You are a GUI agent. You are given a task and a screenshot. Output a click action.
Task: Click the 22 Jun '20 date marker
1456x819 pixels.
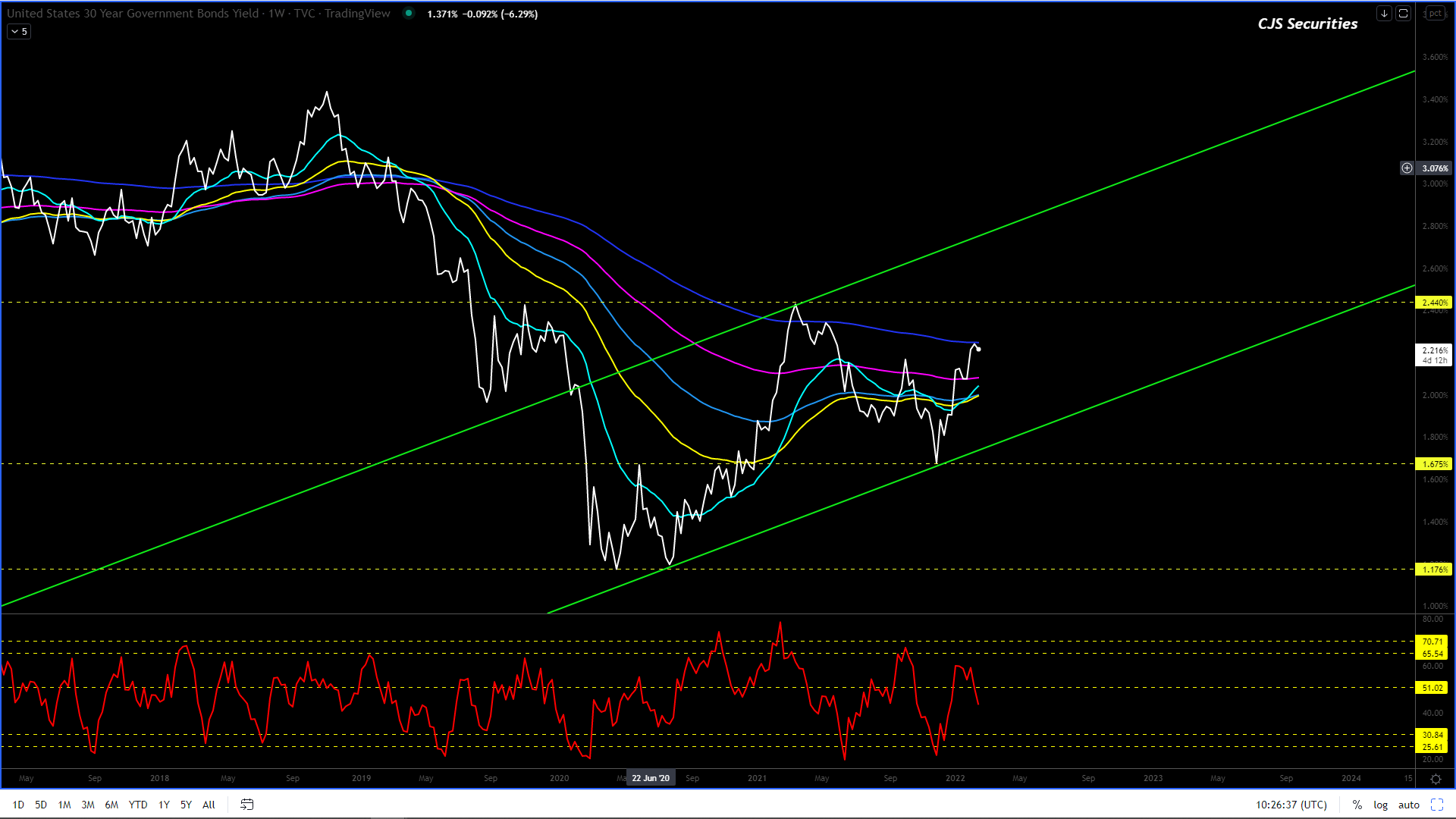pos(650,778)
